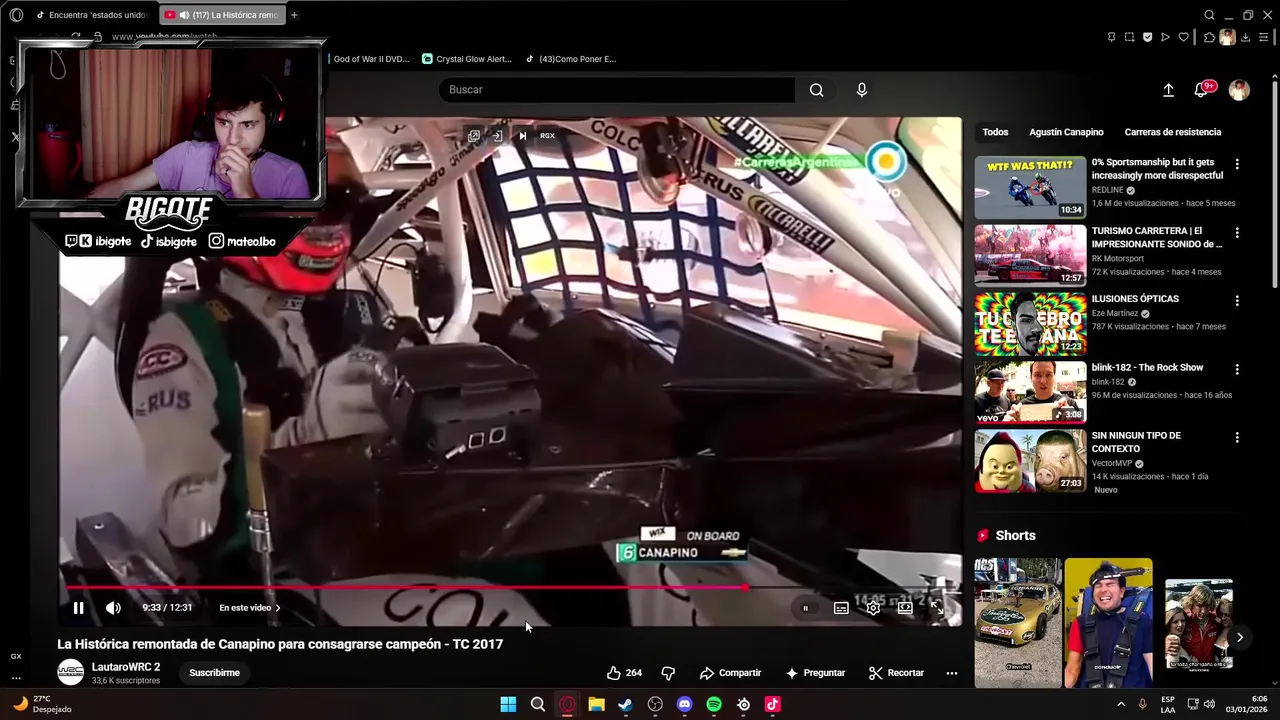Dislike the video with thumbs-down icon
1280x720 pixels.
click(x=668, y=673)
